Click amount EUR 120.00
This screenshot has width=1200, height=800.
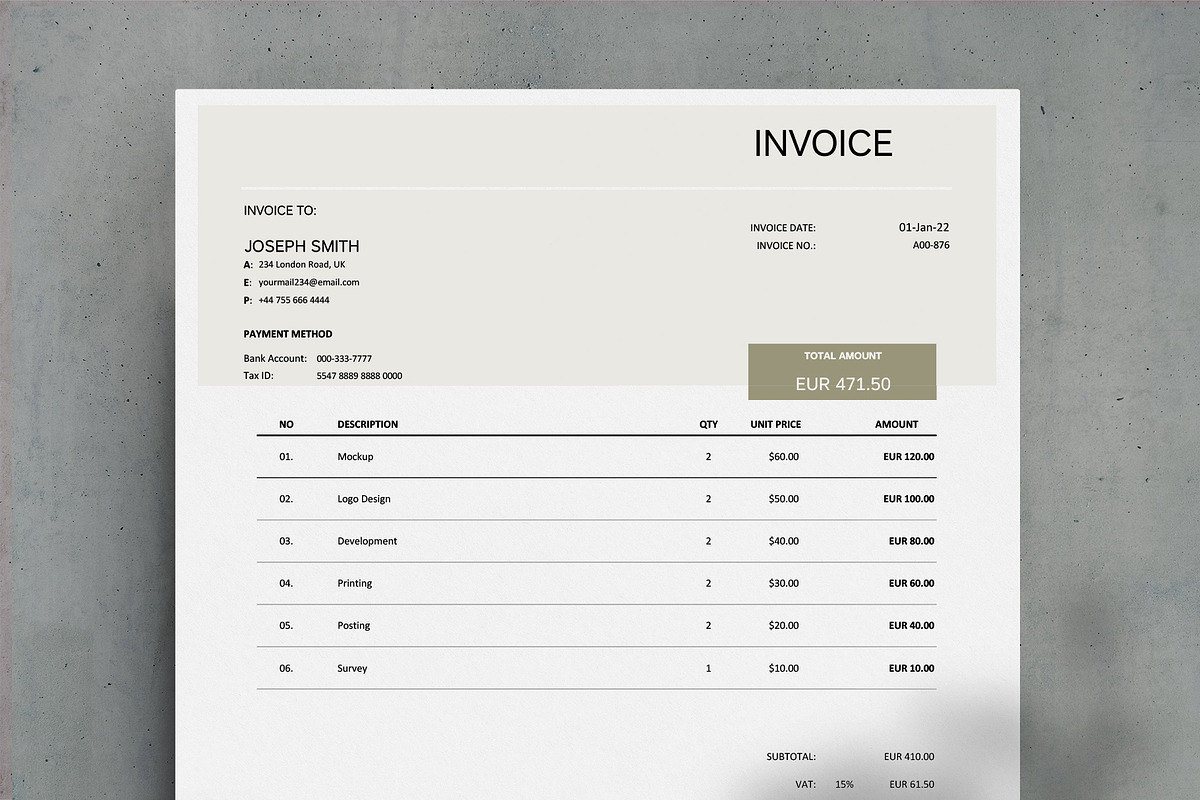(x=909, y=457)
